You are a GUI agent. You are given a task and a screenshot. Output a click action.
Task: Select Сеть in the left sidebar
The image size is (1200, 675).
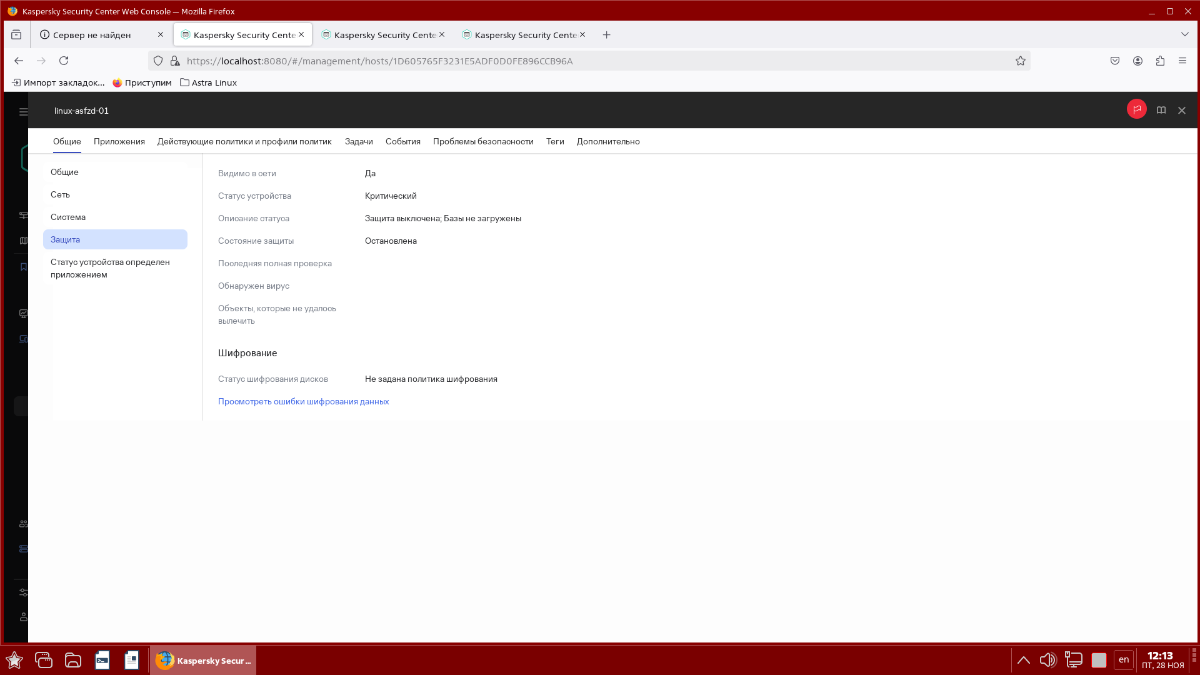[60, 195]
